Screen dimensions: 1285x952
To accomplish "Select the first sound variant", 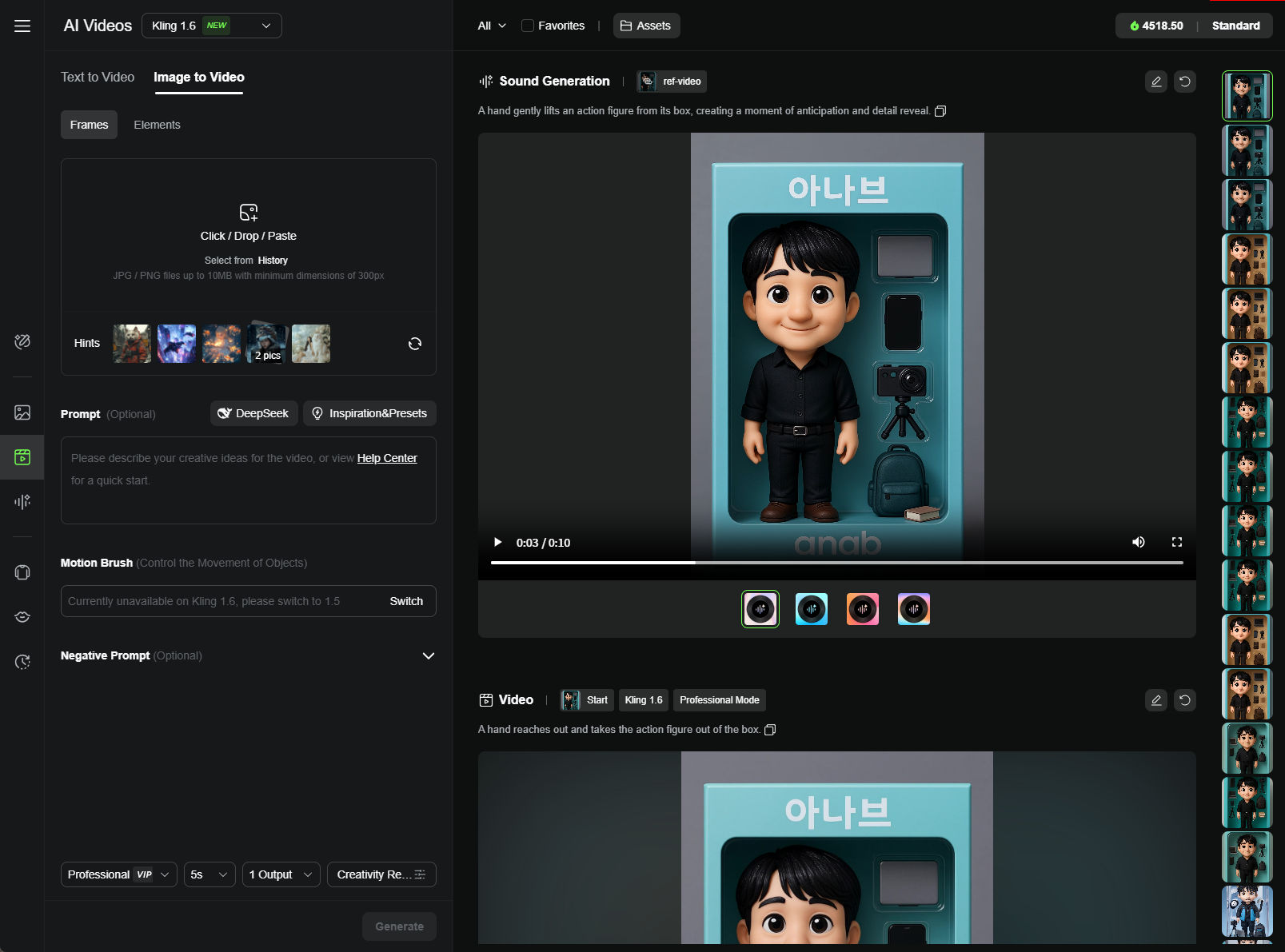I will point(760,609).
